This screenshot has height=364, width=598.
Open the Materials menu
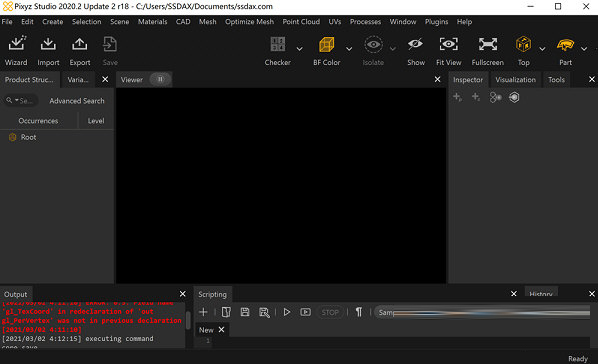(153, 22)
